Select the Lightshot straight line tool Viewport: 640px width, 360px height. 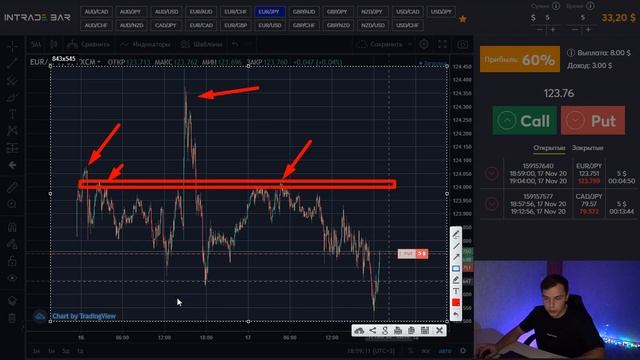[456, 246]
